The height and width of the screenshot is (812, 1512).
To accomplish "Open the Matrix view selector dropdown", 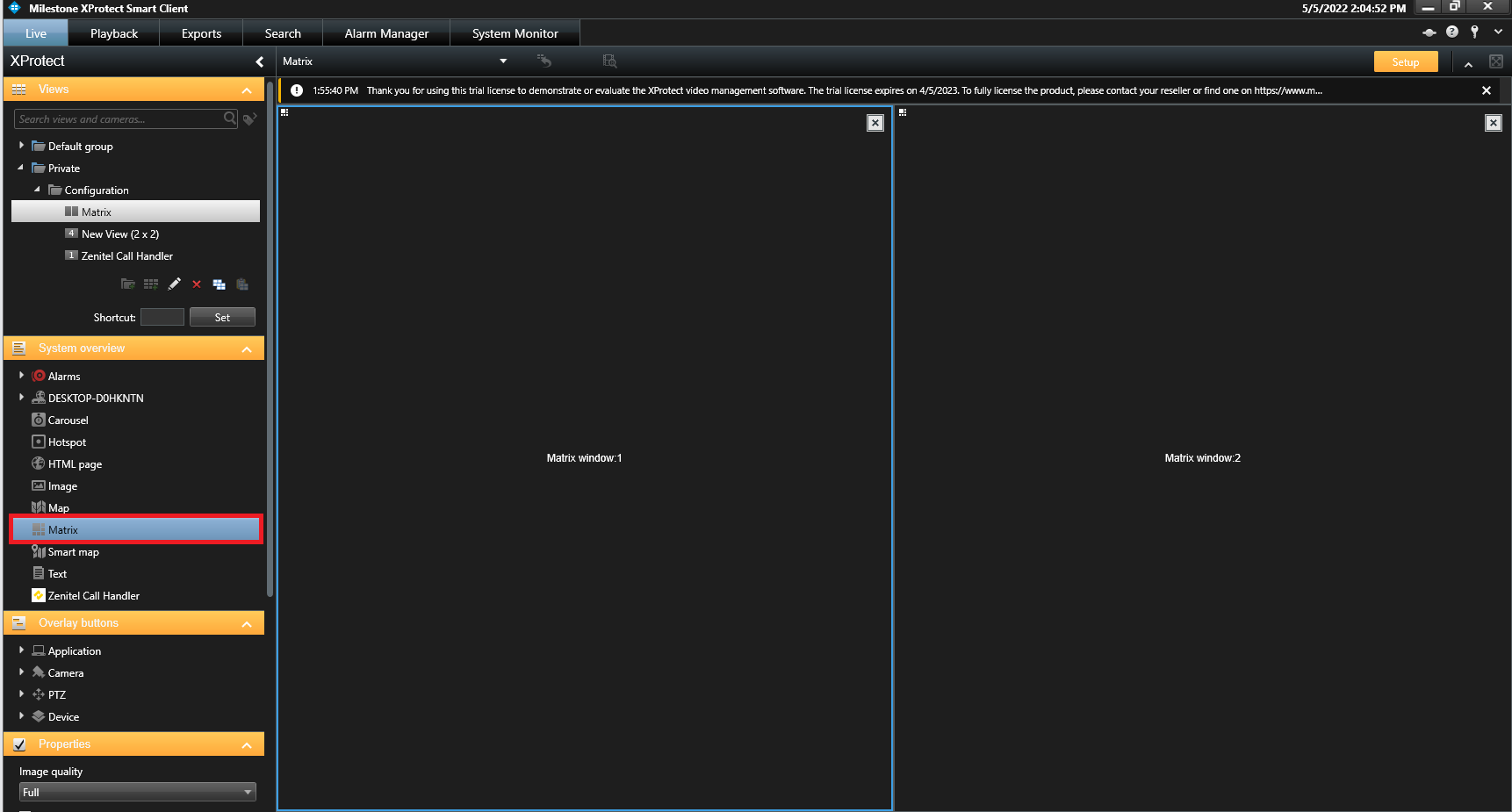I will pyautogui.click(x=503, y=61).
